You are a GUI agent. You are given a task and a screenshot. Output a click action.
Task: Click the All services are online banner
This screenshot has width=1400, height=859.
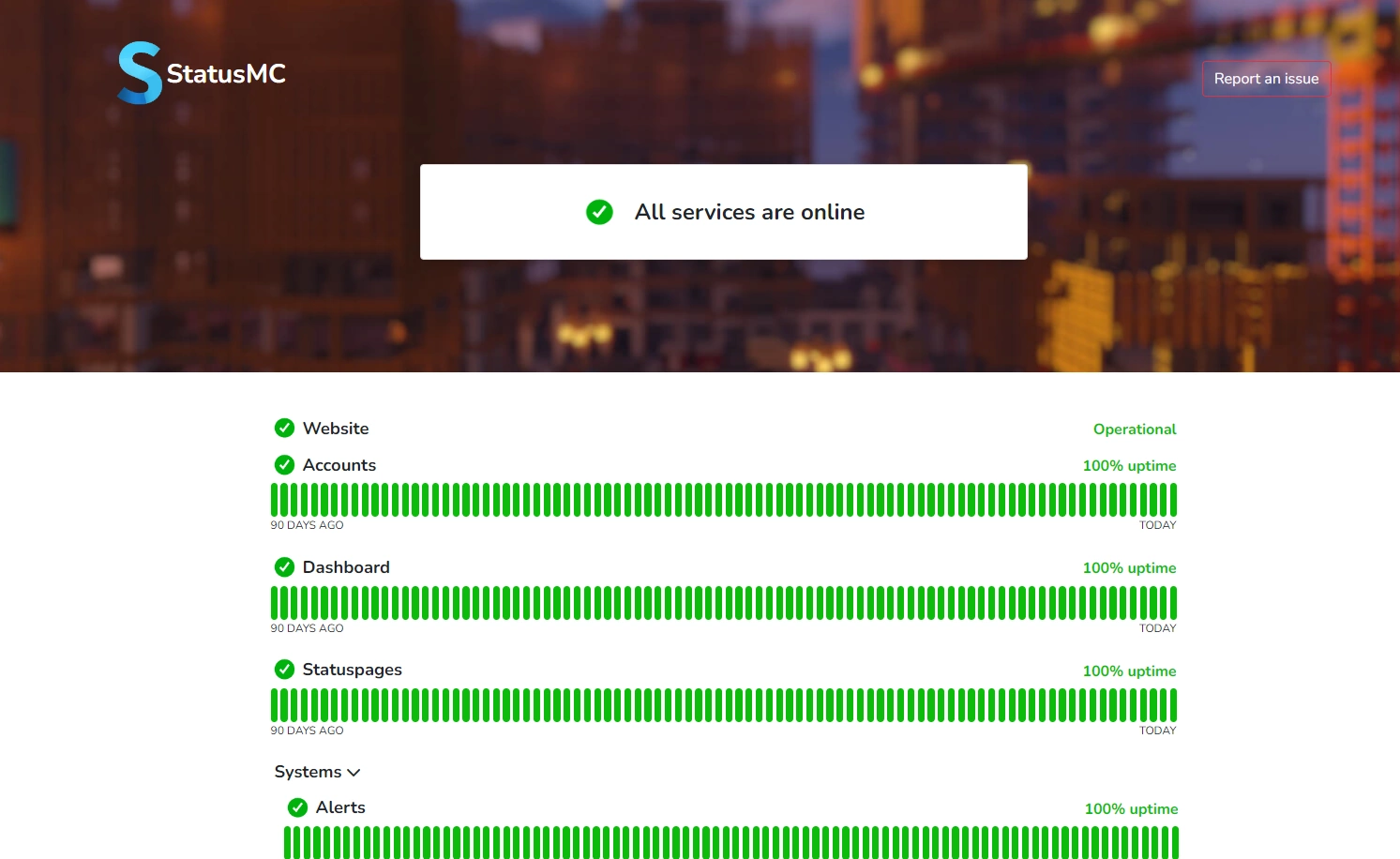click(723, 212)
